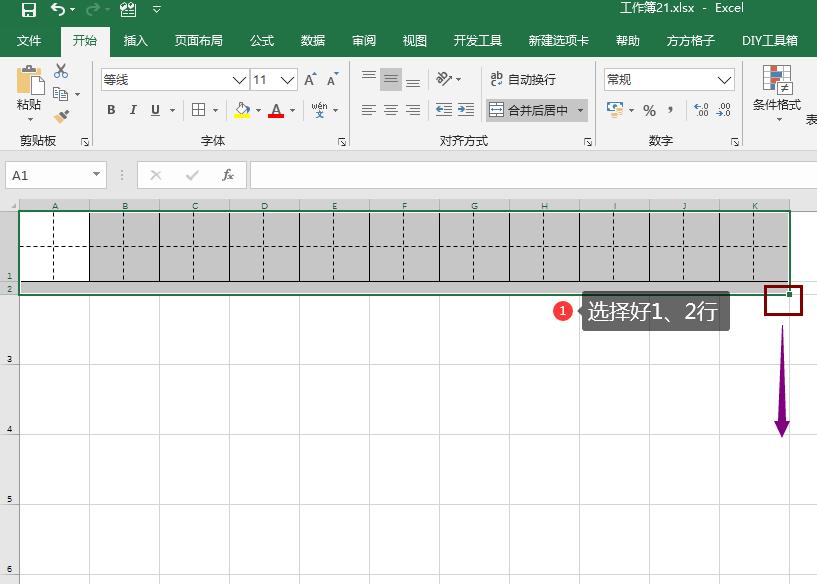Click the percent style icon
This screenshot has width=817, height=584.
[x=651, y=110]
